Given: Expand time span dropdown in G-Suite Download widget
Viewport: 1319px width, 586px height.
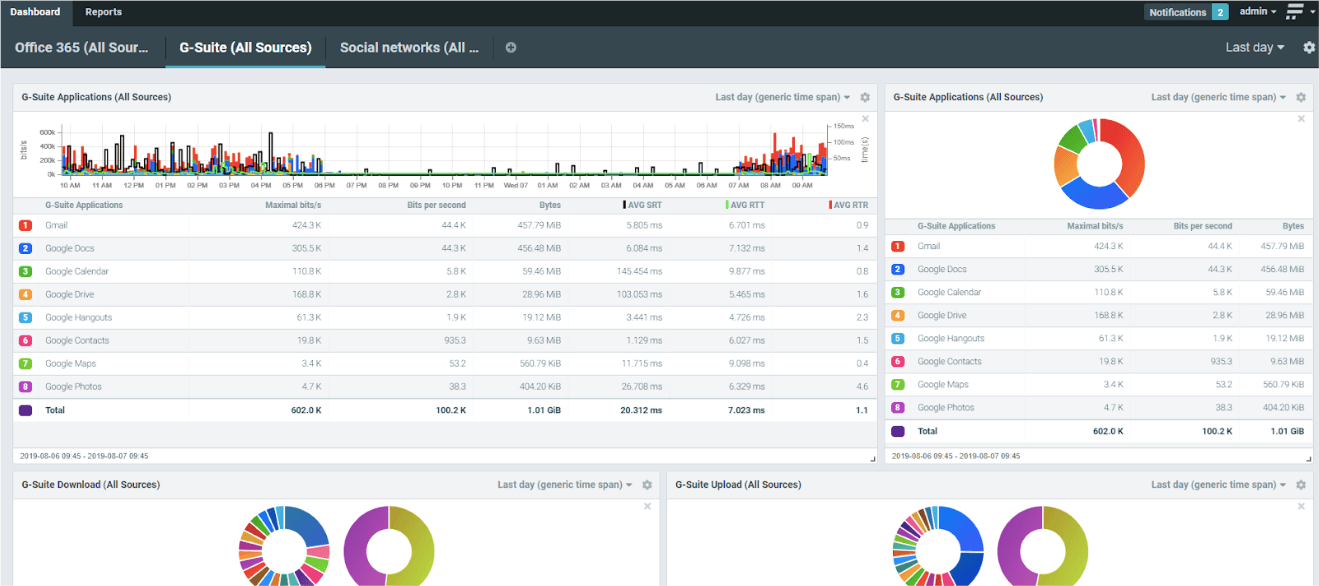Looking at the screenshot, I should [565, 485].
